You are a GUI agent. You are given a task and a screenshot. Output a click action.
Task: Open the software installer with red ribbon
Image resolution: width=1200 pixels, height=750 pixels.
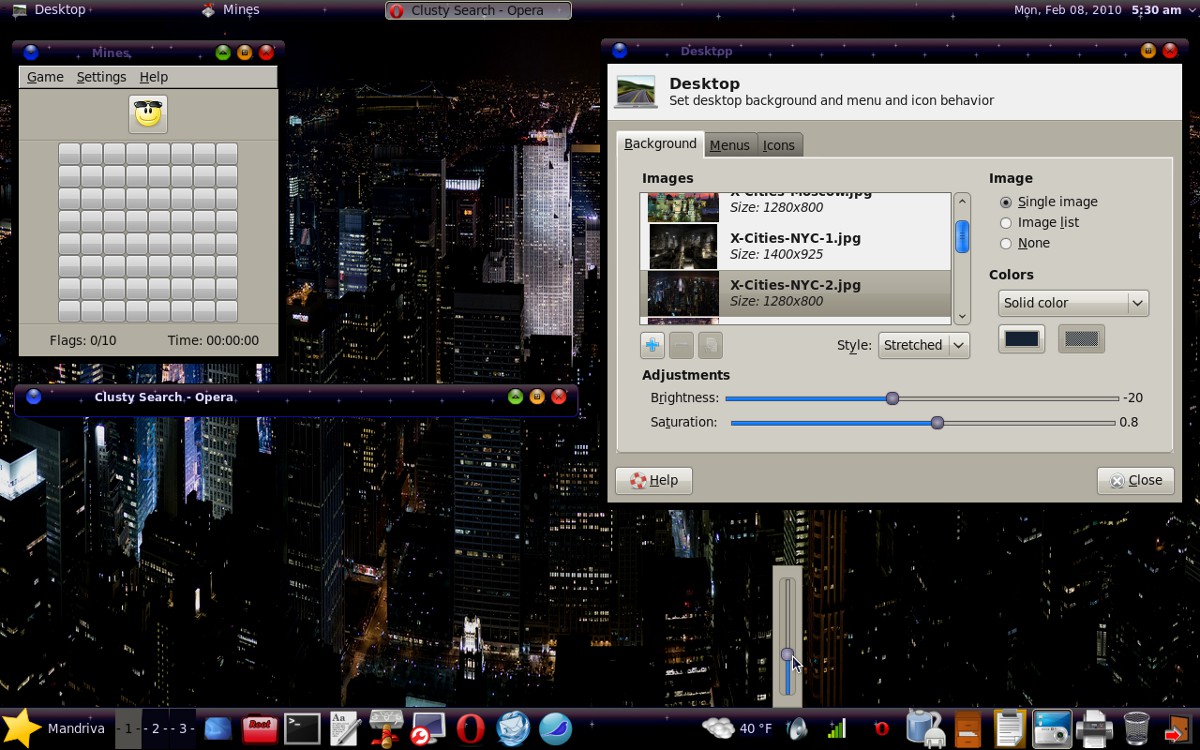387,728
